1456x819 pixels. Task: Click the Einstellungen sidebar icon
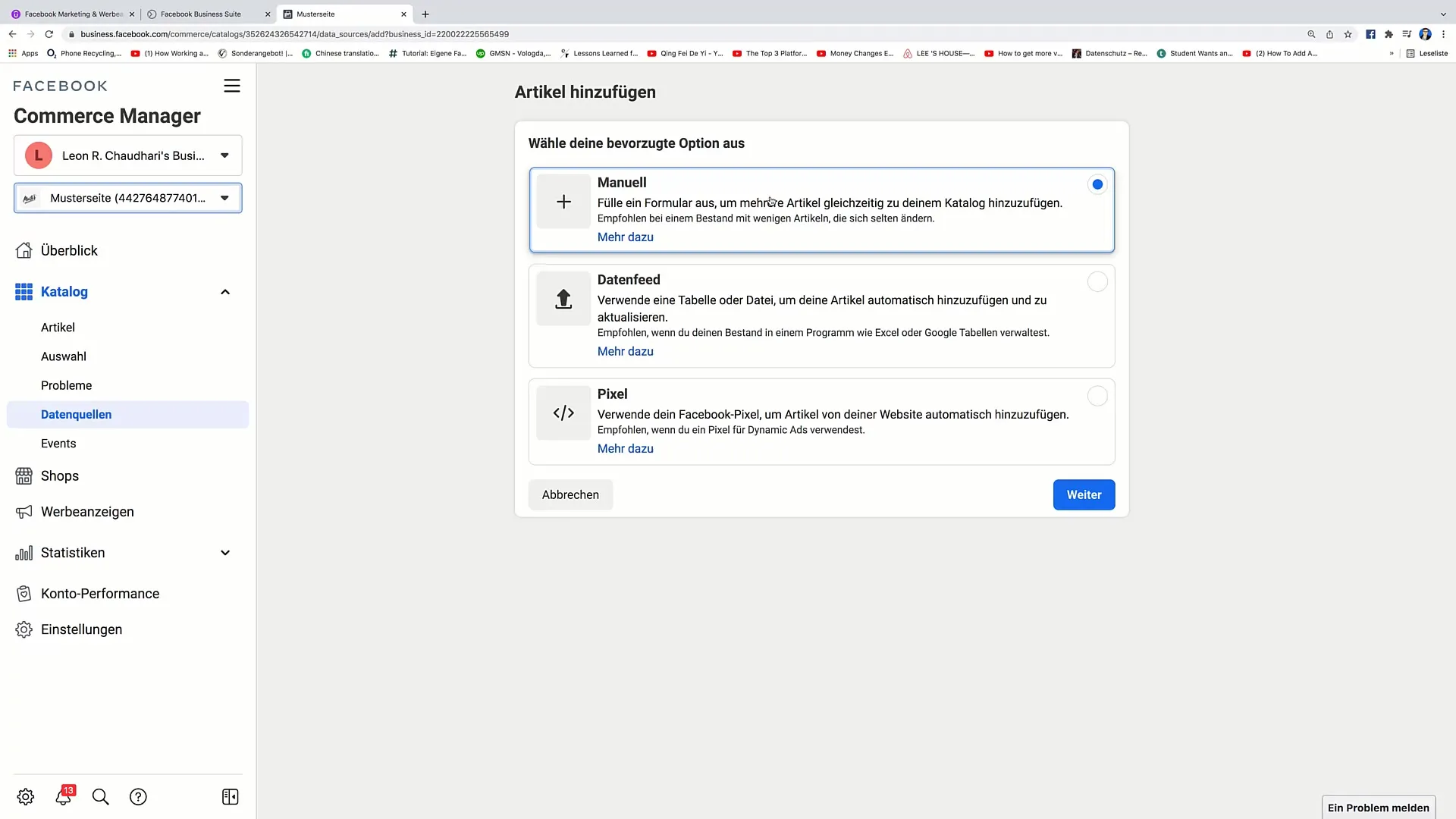point(24,629)
